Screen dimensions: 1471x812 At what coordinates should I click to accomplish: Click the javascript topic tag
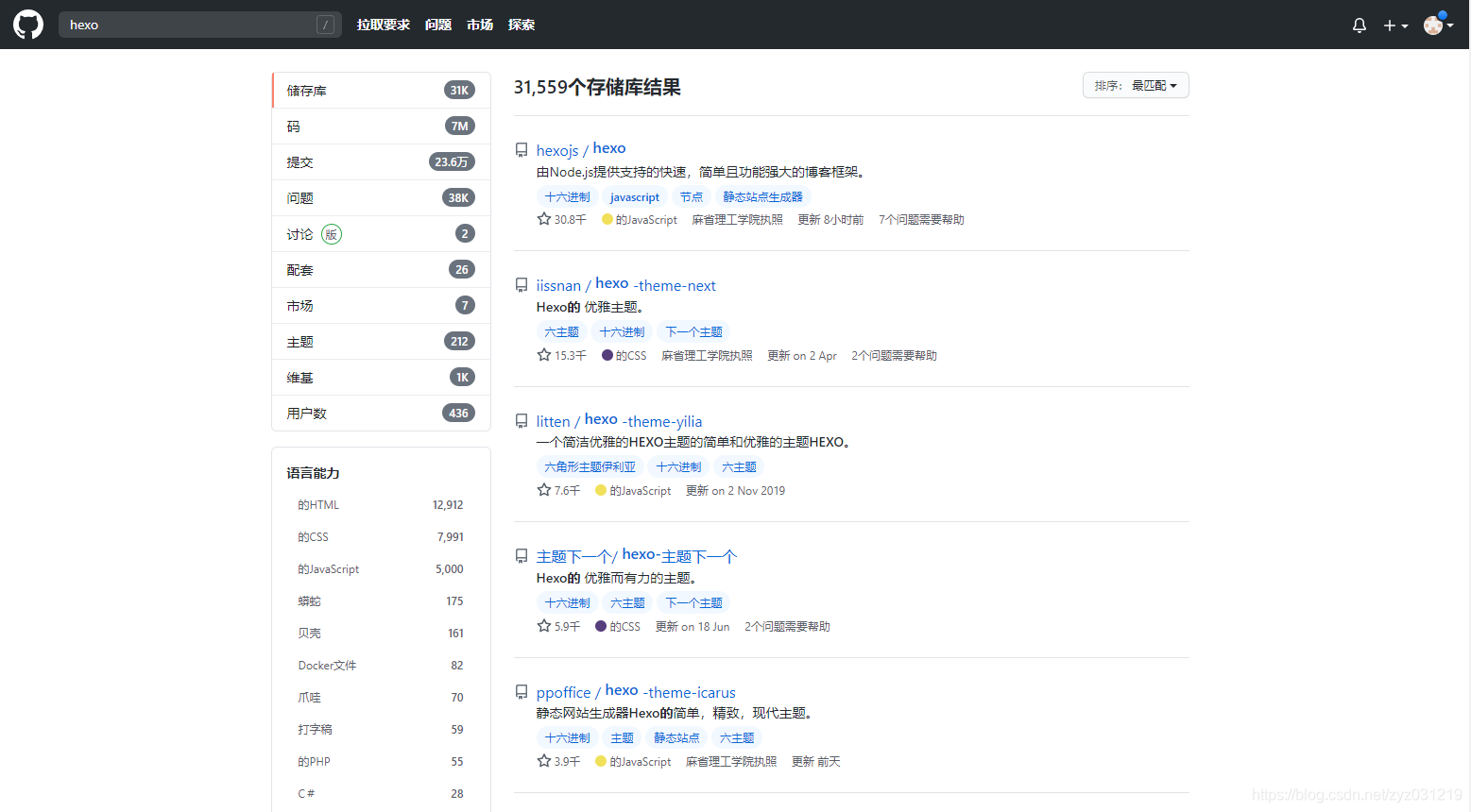tap(635, 197)
